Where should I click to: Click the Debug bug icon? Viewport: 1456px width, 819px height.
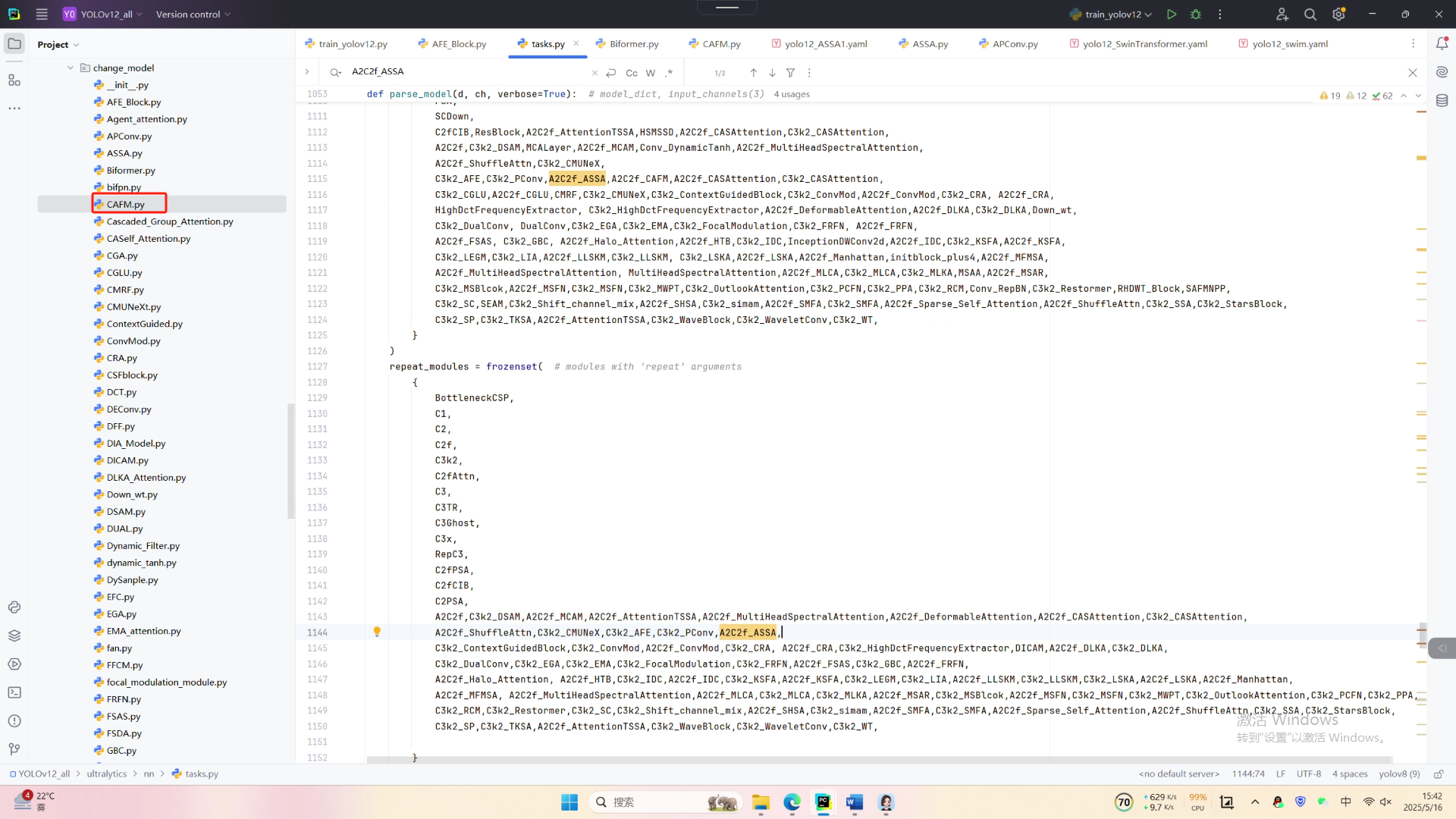pos(1196,14)
